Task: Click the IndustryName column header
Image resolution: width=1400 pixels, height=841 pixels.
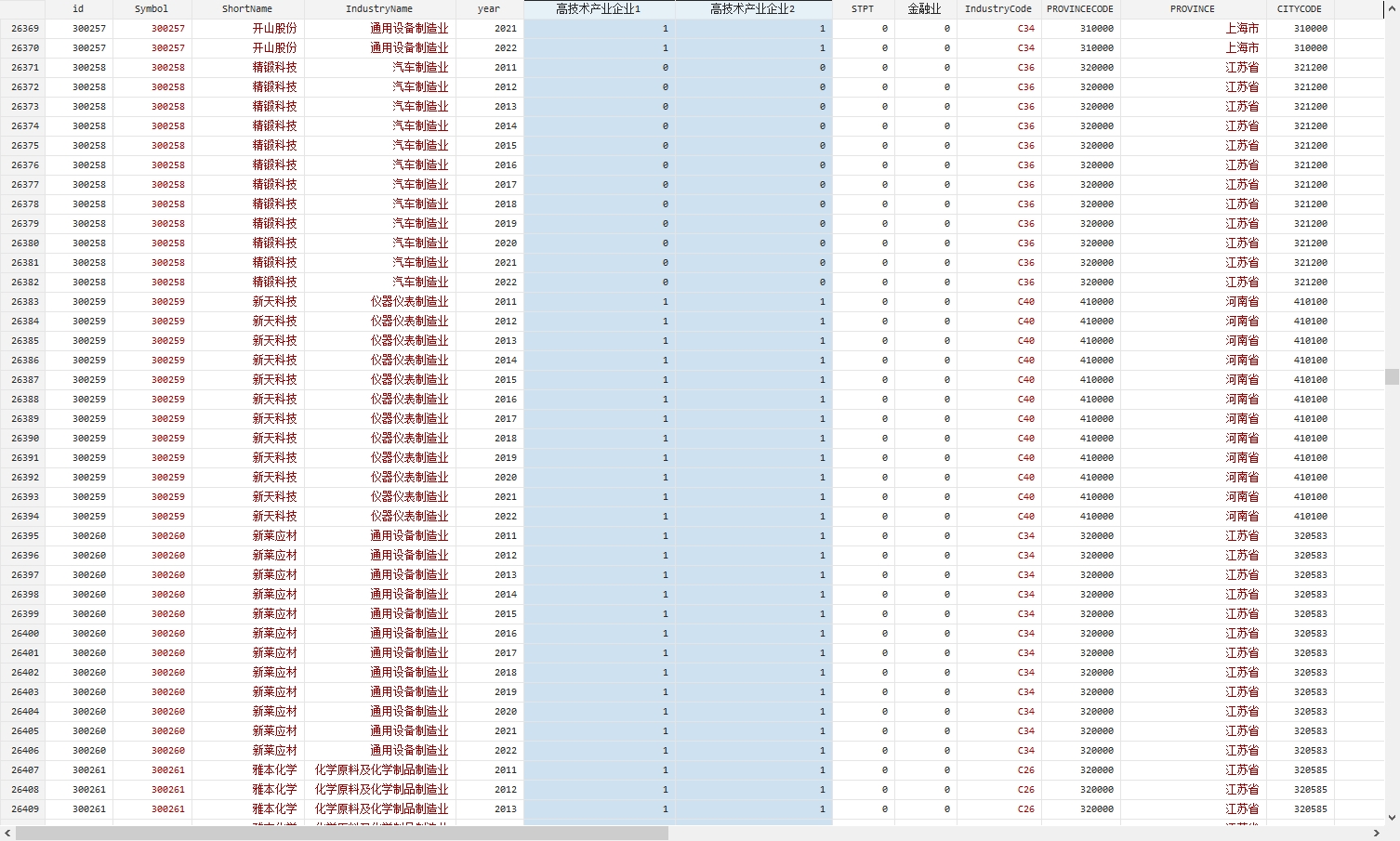Action: [379, 8]
